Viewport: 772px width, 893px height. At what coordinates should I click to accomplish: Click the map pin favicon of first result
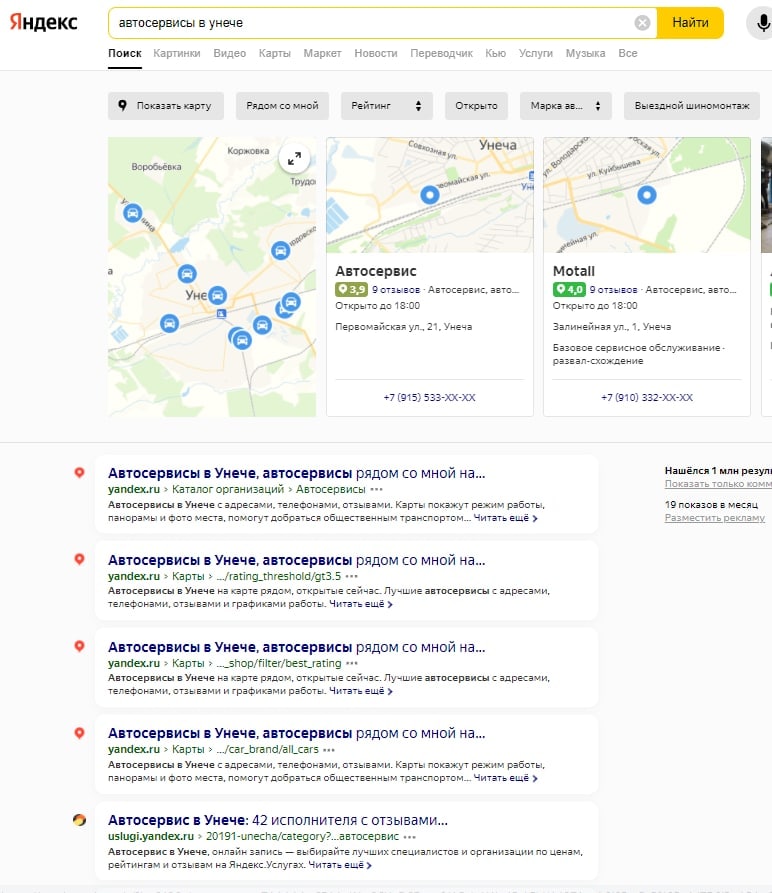[x=80, y=473]
